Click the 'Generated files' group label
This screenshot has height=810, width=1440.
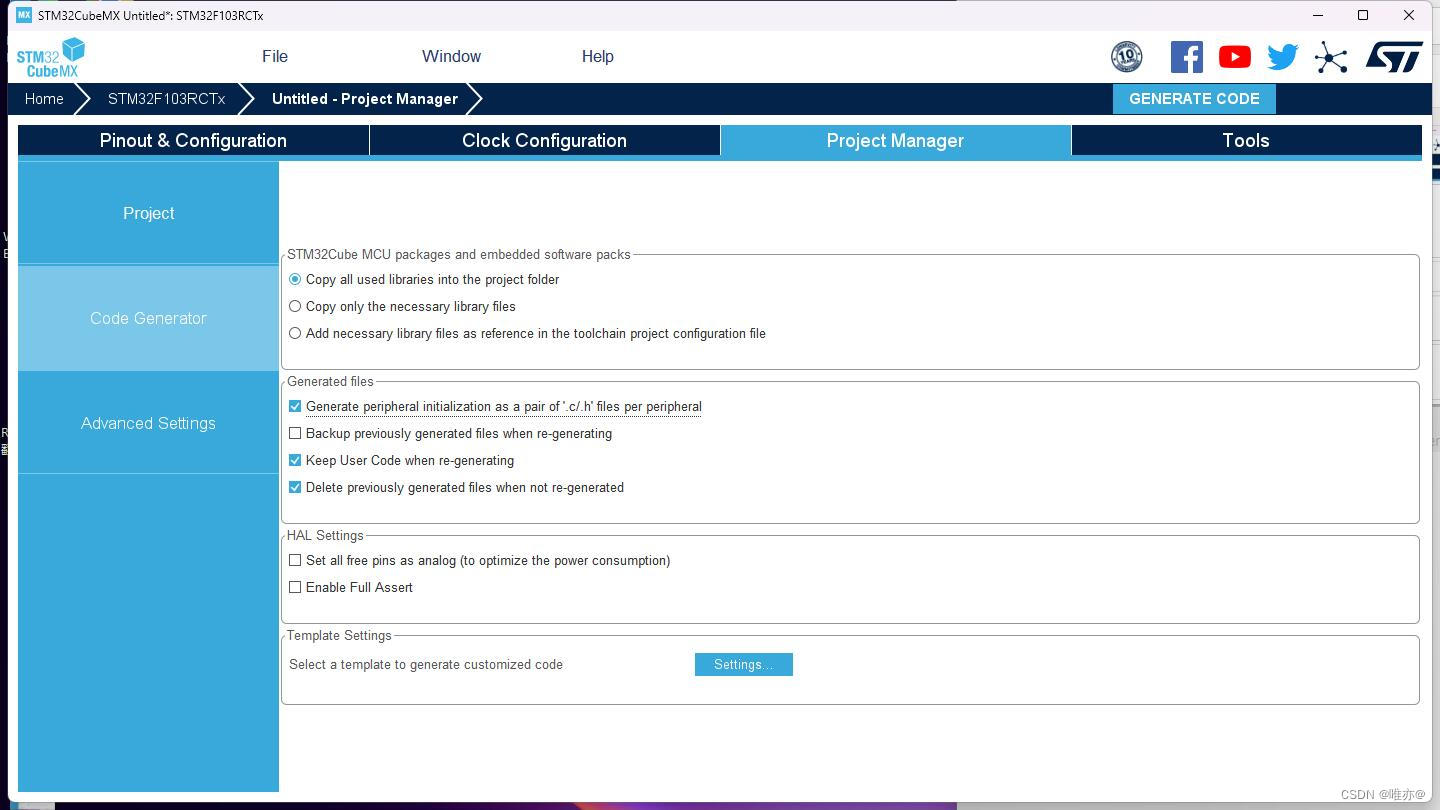click(x=330, y=381)
